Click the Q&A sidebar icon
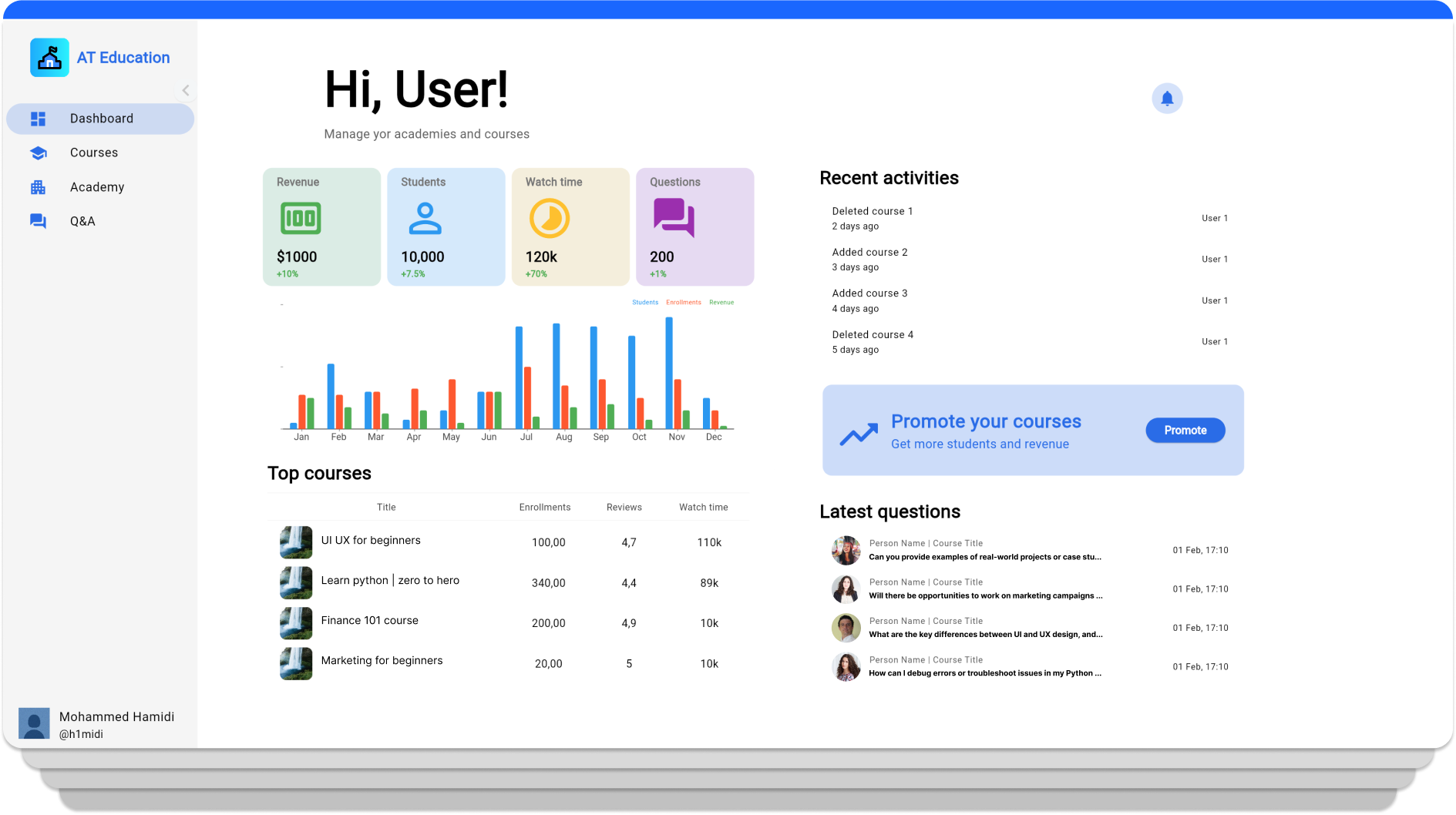This screenshot has width=1456, height=815. (x=38, y=221)
